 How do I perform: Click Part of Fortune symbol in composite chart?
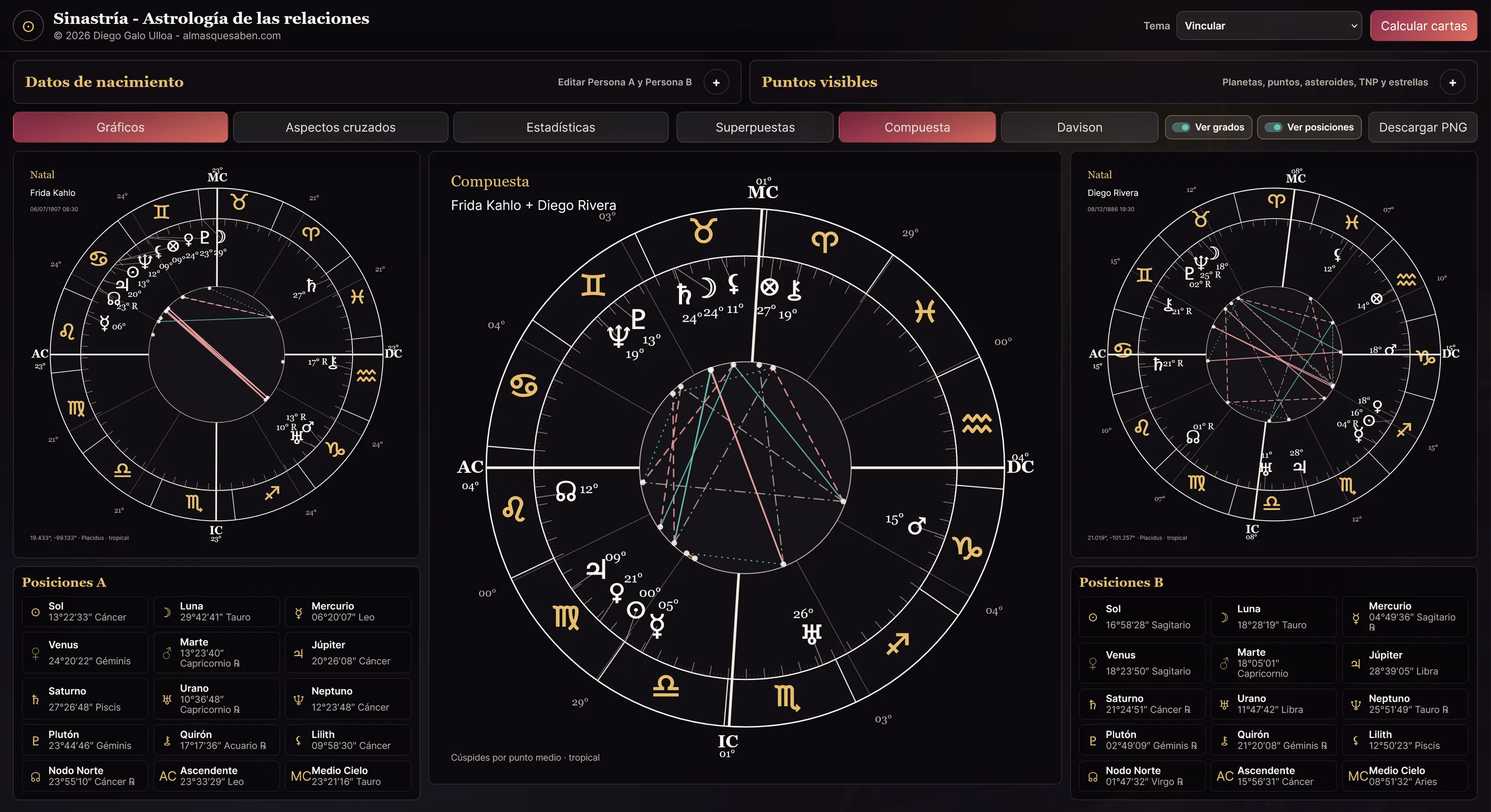pyautogui.click(x=769, y=287)
